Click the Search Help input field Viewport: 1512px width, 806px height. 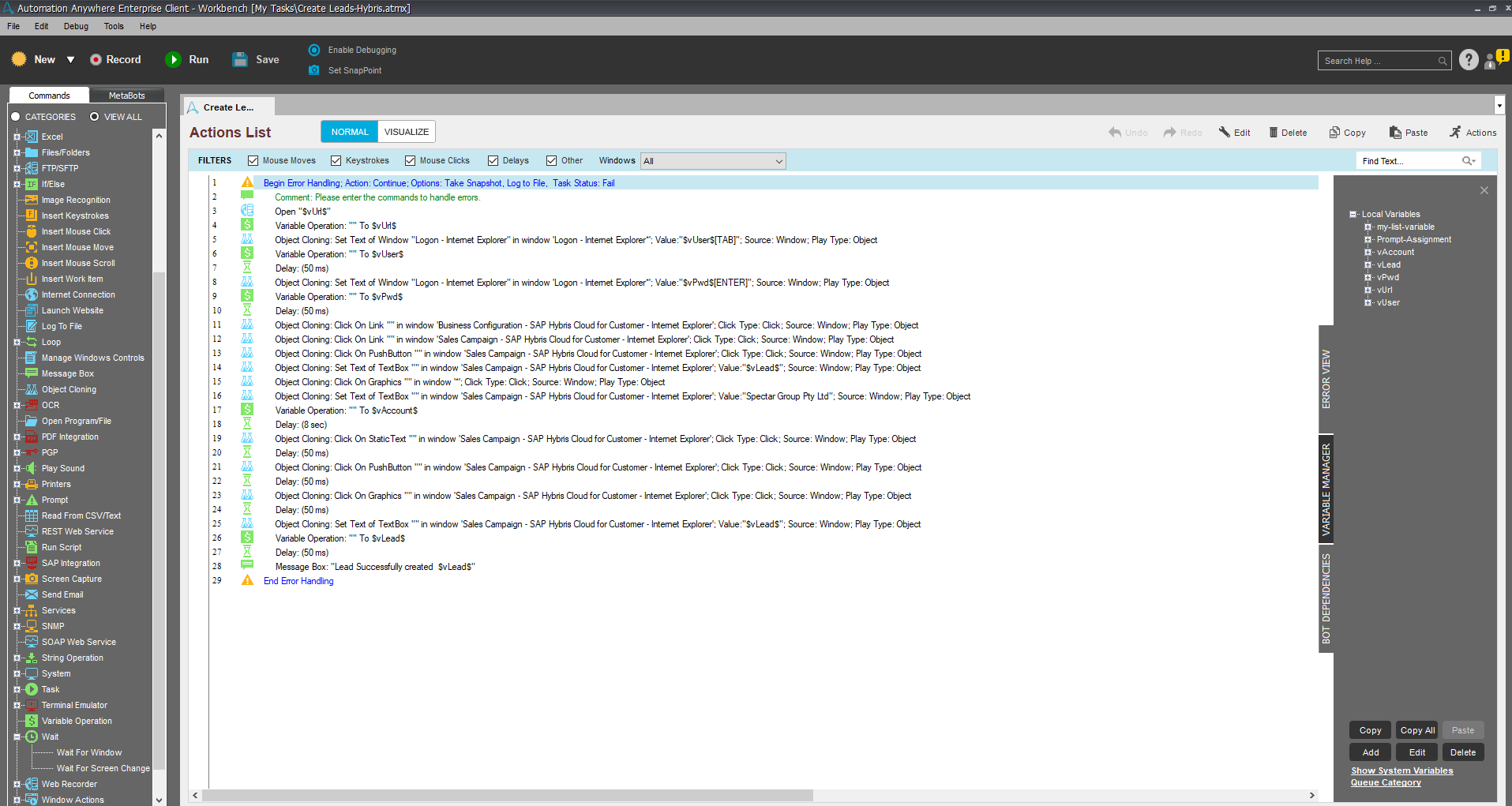pos(1384,61)
